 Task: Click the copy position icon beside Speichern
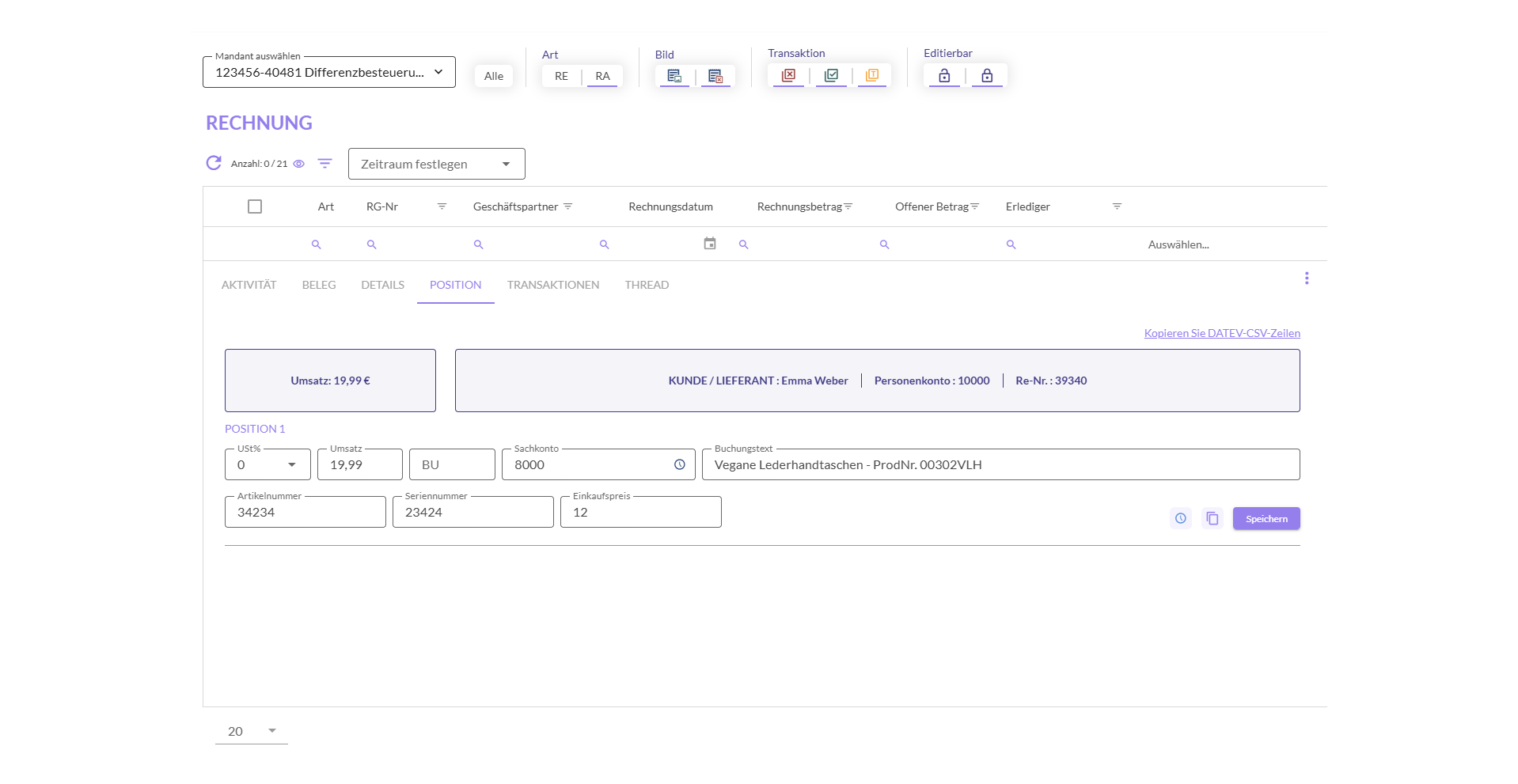click(1212, 519)
